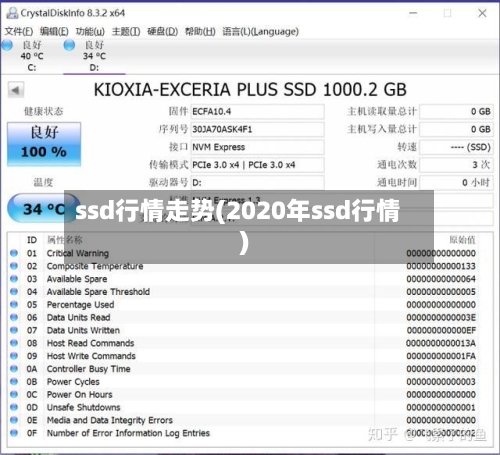Select the Composite Temperature attribute name

(95, 266)
